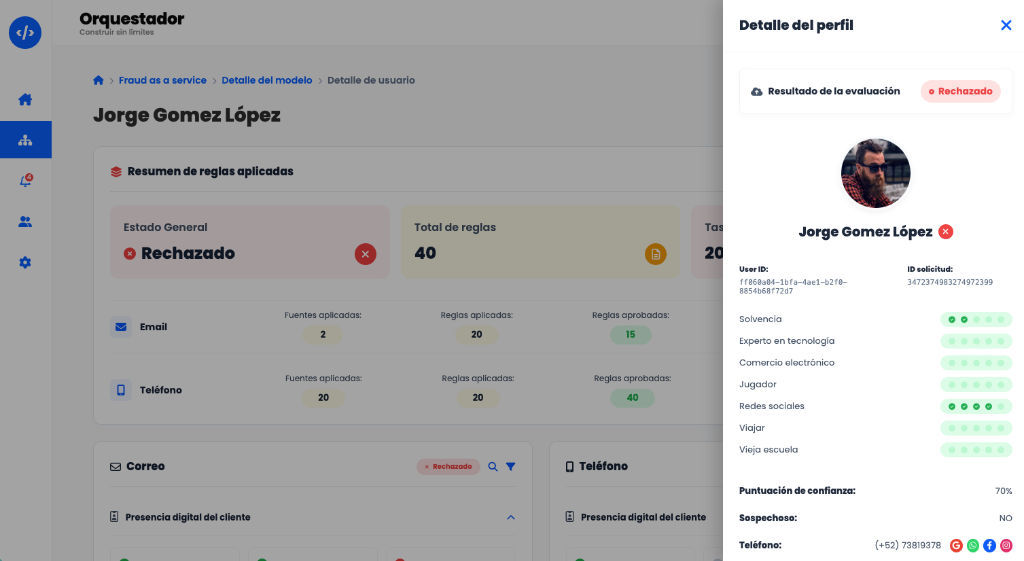This screenshot has width=1024, height=561.
Task: Click the mobile icon beside Teléfono panel heading
Action: [x=569, y=467]
